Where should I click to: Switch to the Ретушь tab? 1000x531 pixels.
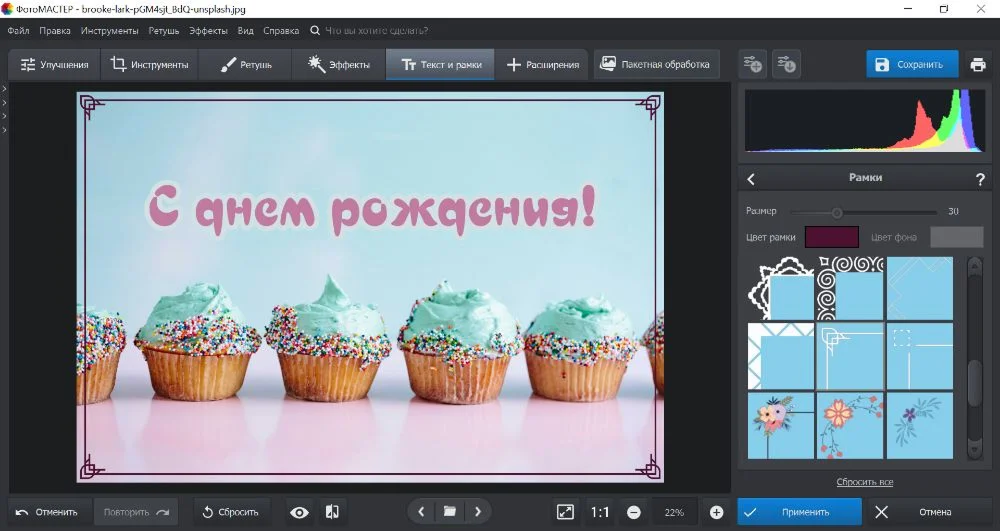click(x=245, y=65)
